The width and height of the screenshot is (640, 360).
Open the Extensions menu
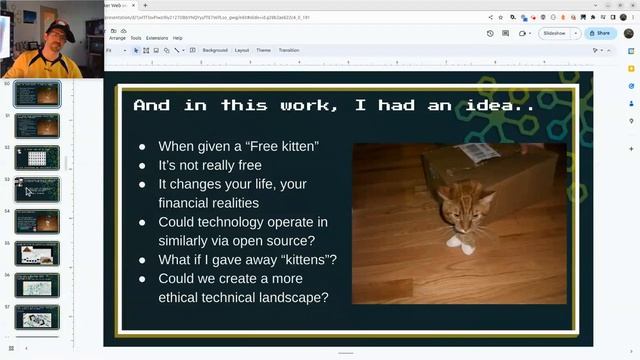(157, 38)
